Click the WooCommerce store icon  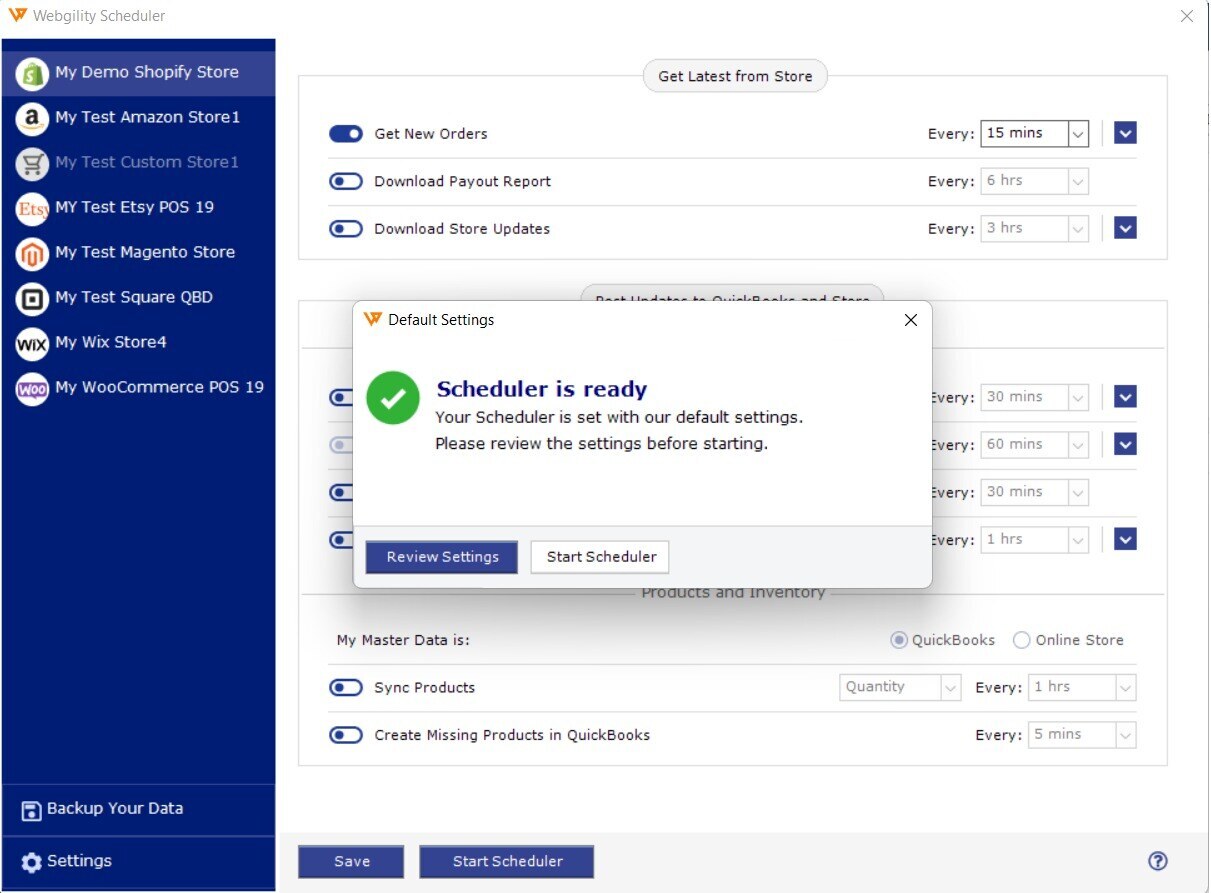[33, 388]
